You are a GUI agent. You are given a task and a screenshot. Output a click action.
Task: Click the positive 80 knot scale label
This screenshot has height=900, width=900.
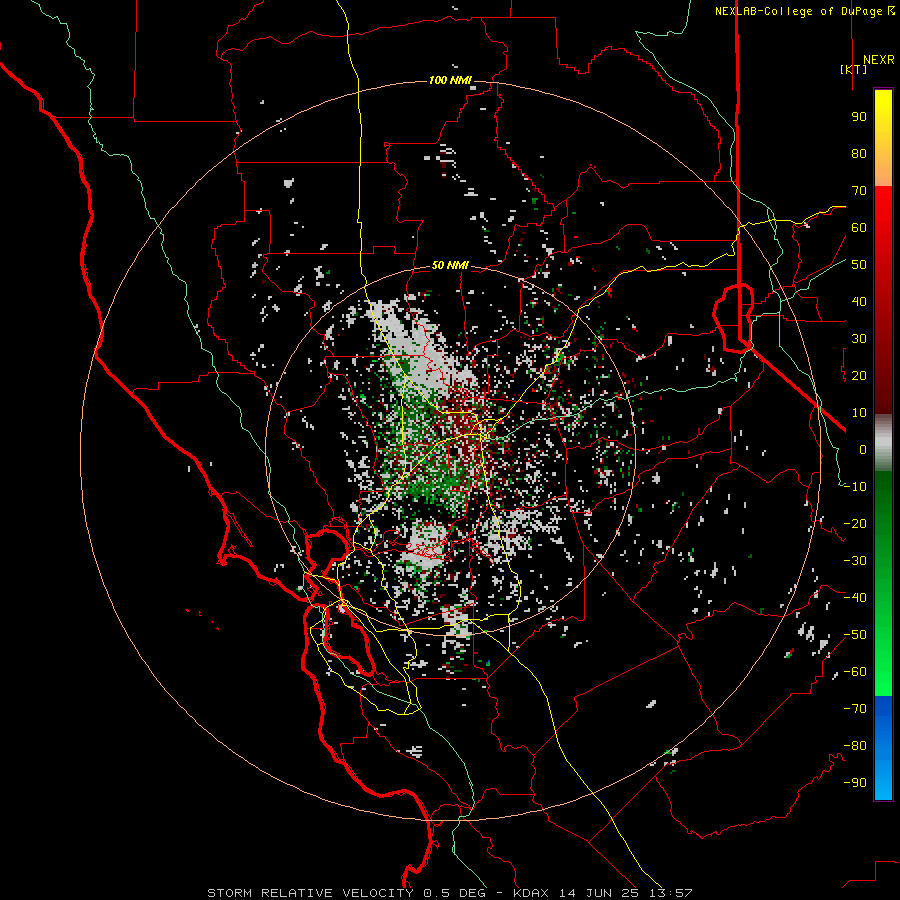(x=859, y=154)
